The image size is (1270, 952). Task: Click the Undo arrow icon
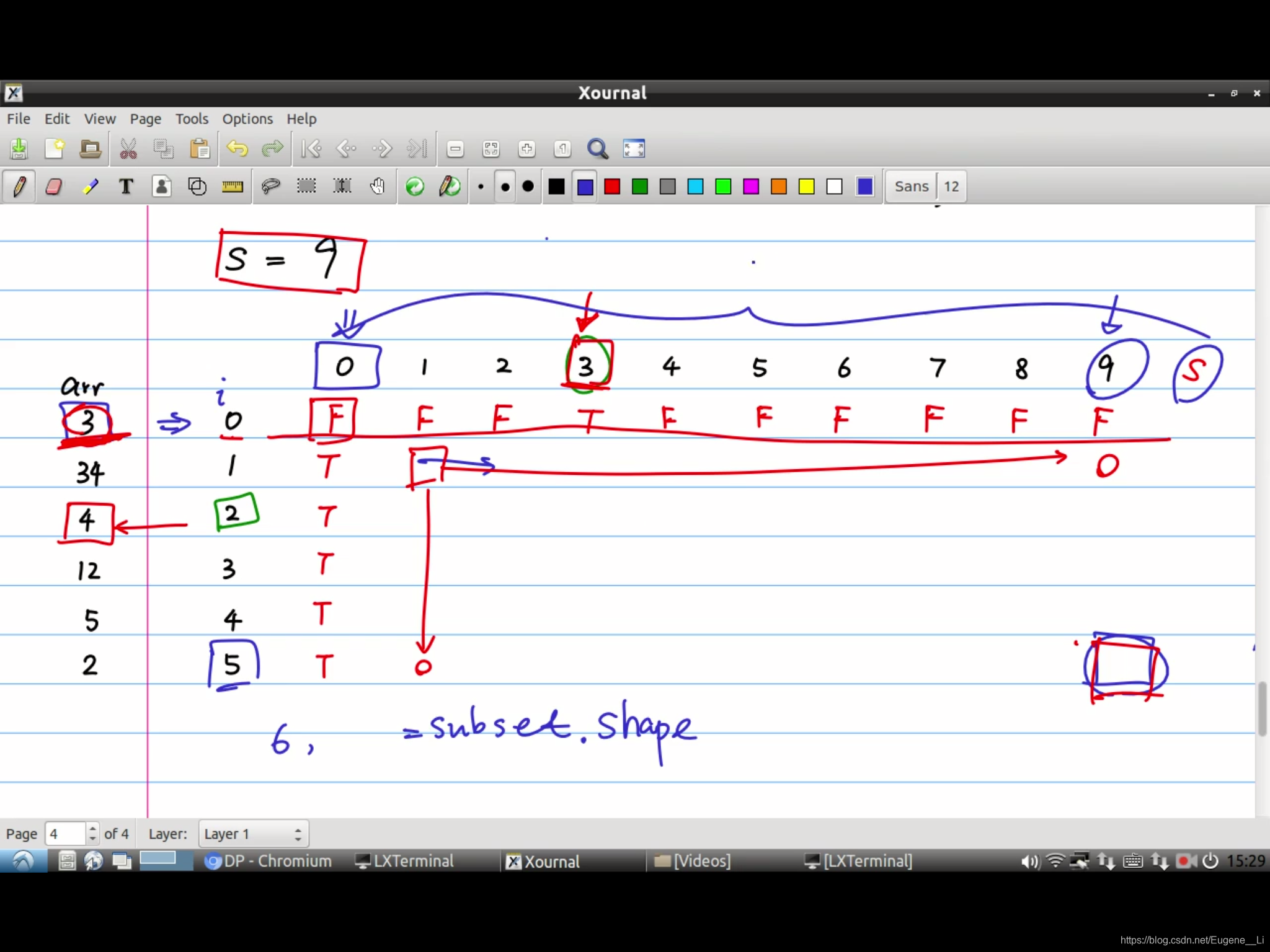pos(237,149)
